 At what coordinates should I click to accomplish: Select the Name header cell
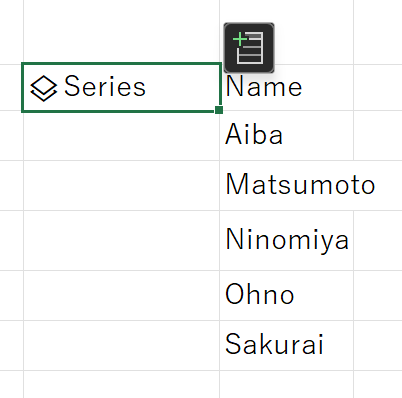coord(287,87)
